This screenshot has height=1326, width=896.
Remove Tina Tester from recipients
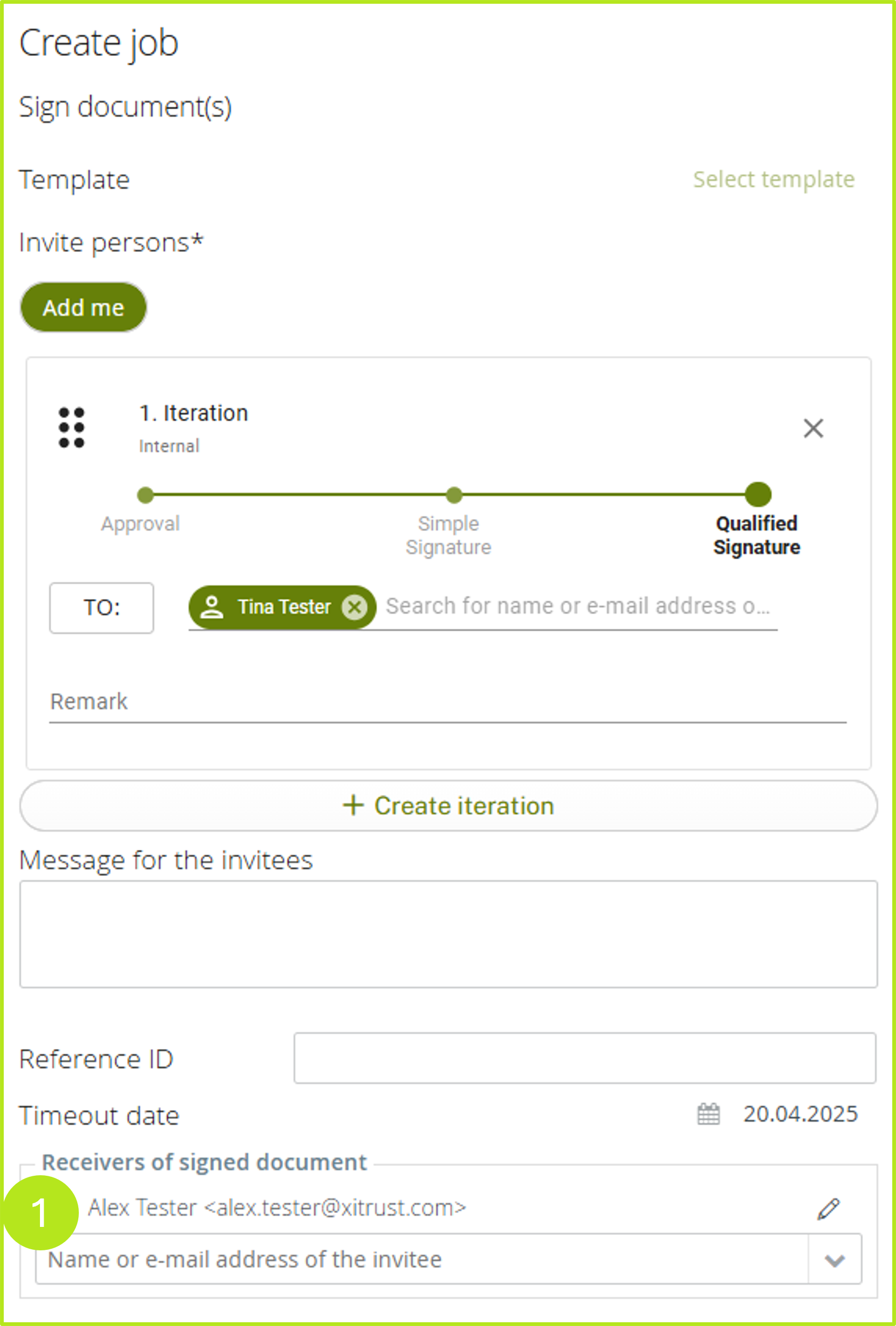click(354, 607)
